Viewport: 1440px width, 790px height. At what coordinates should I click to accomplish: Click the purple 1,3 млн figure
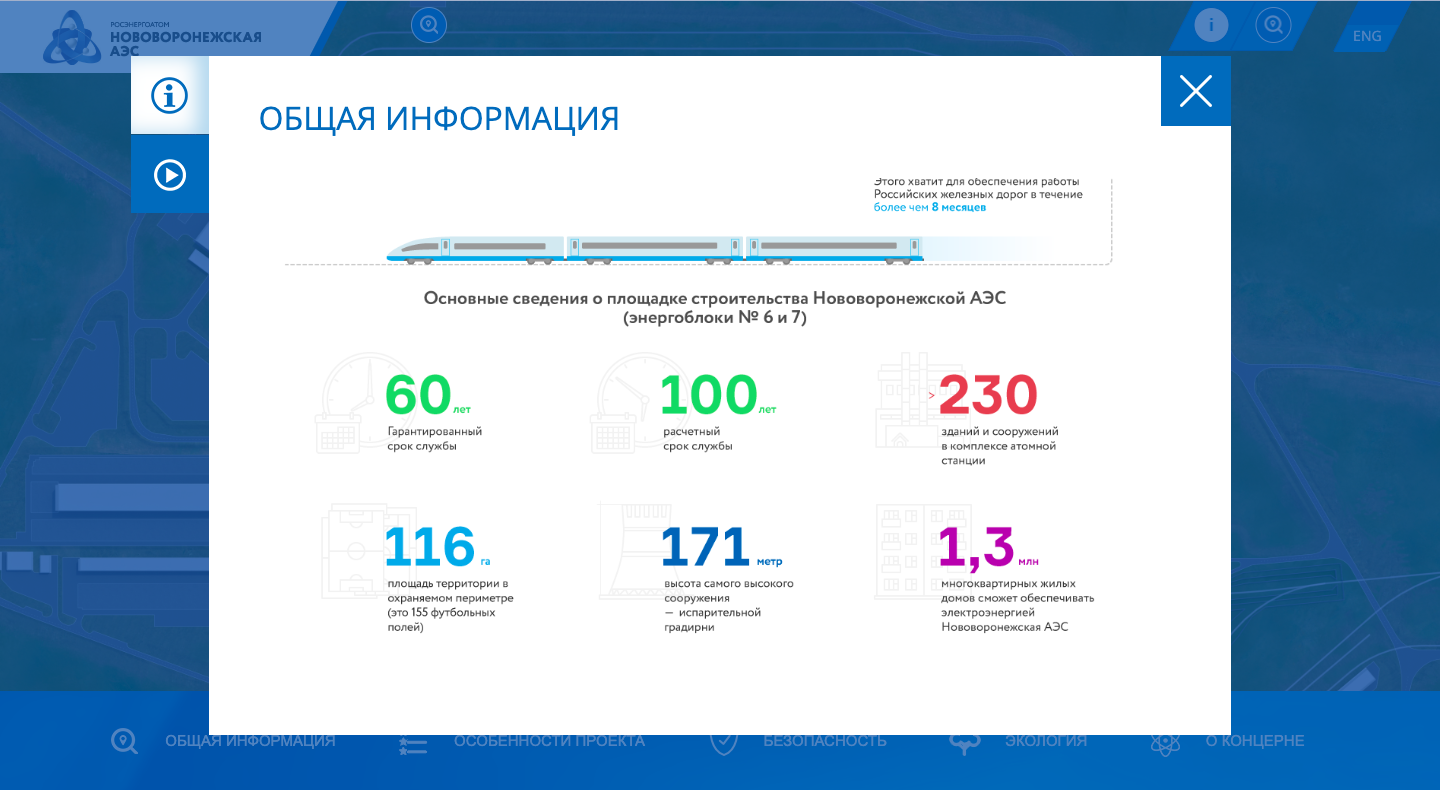[x=976, y=547]
